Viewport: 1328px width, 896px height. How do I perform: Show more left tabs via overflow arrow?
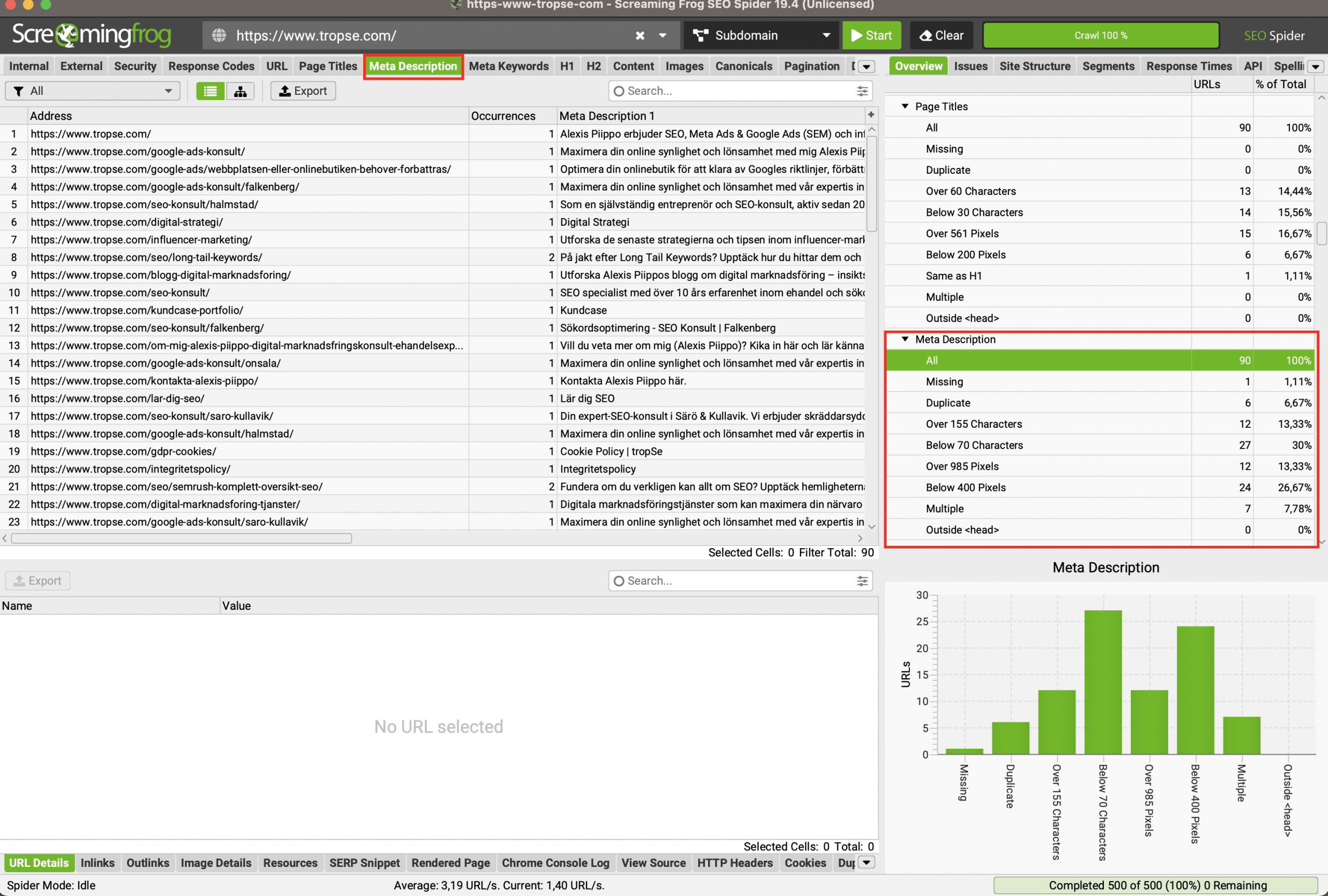pyautogui.click(x=866, y=67)
